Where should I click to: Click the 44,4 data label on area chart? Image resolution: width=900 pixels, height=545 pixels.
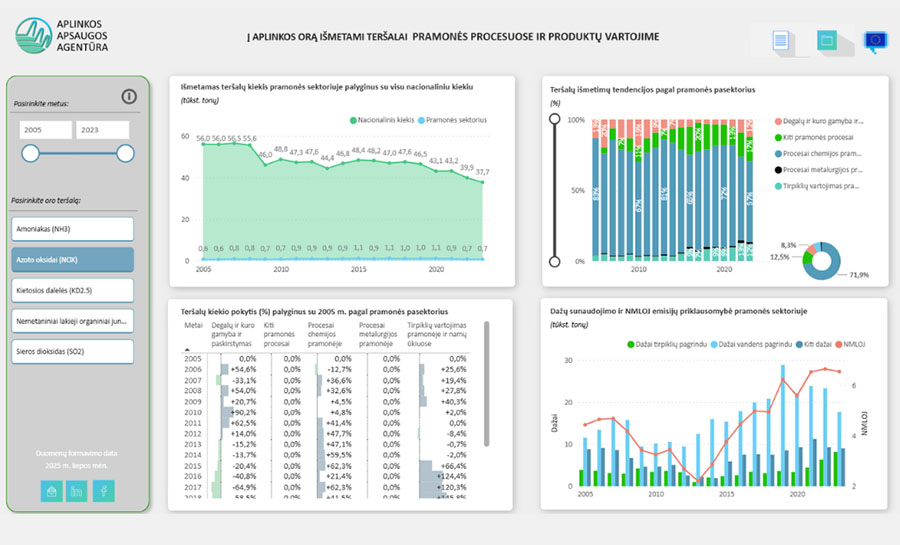click(x=327, y=157)
